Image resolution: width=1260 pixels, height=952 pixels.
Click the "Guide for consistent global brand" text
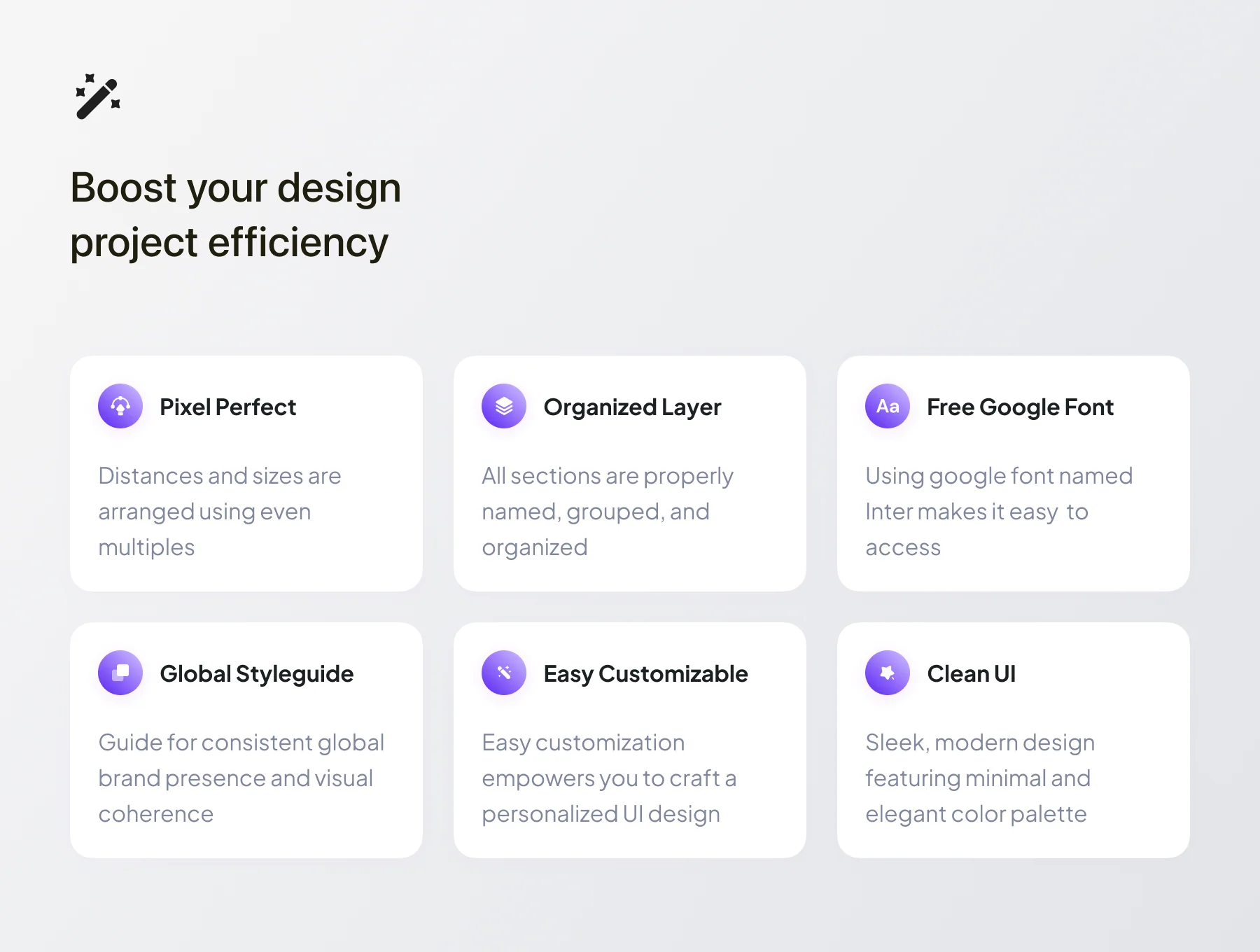point(241,778)
